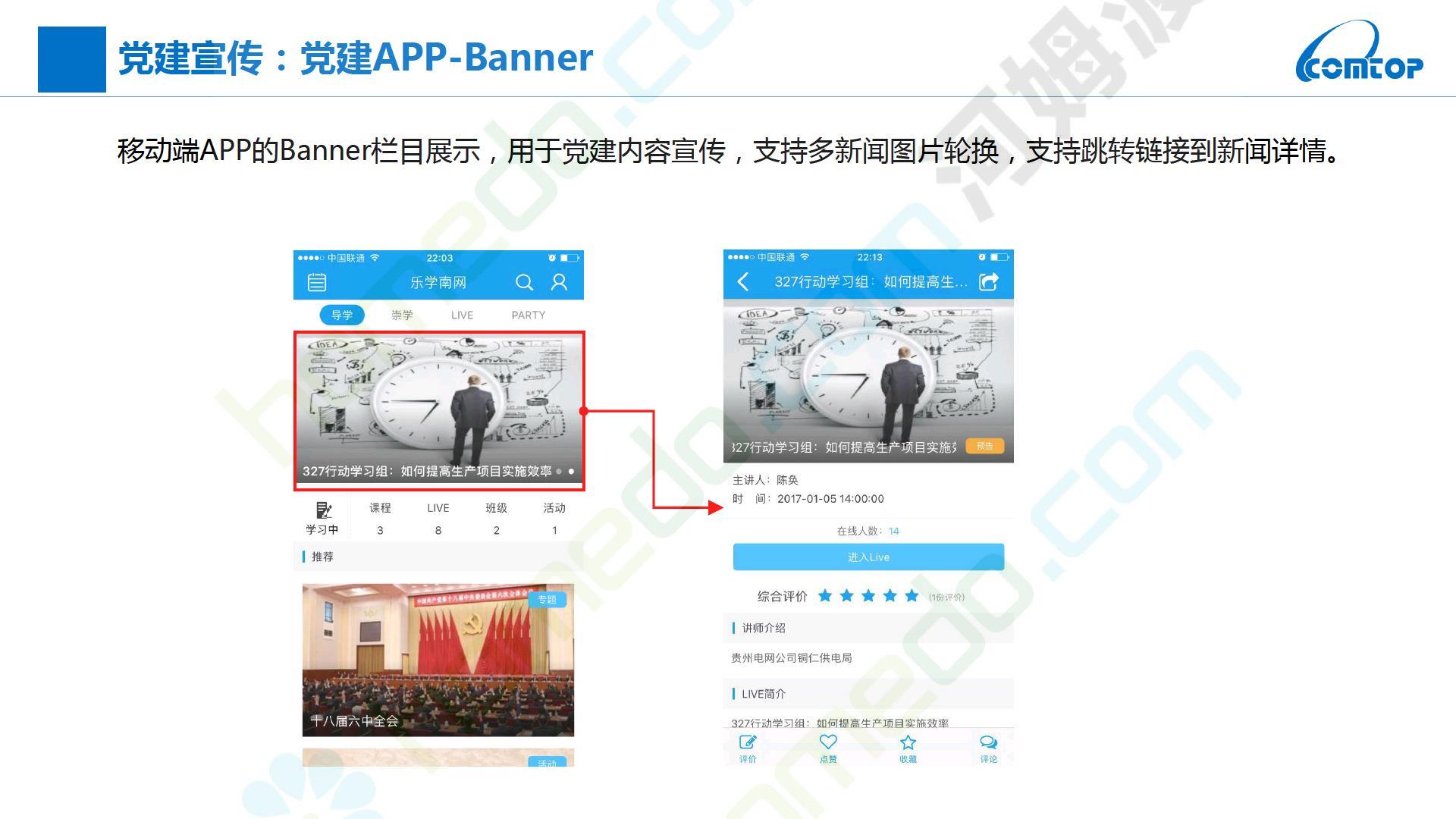Click the 评价 edit icon
This screenshot has width=1456, height=819.
tap(748, 743)
